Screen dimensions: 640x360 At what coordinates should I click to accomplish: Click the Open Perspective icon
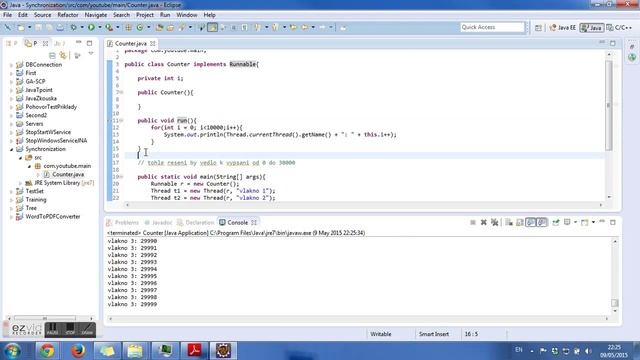tap(538, 28)
